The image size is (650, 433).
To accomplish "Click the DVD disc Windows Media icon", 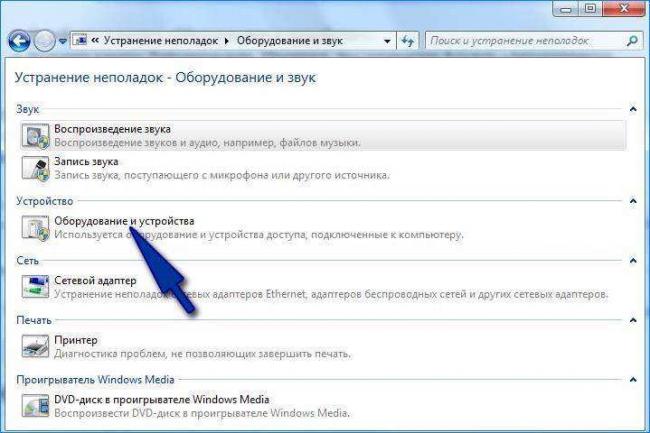I will tap(35, 406).
